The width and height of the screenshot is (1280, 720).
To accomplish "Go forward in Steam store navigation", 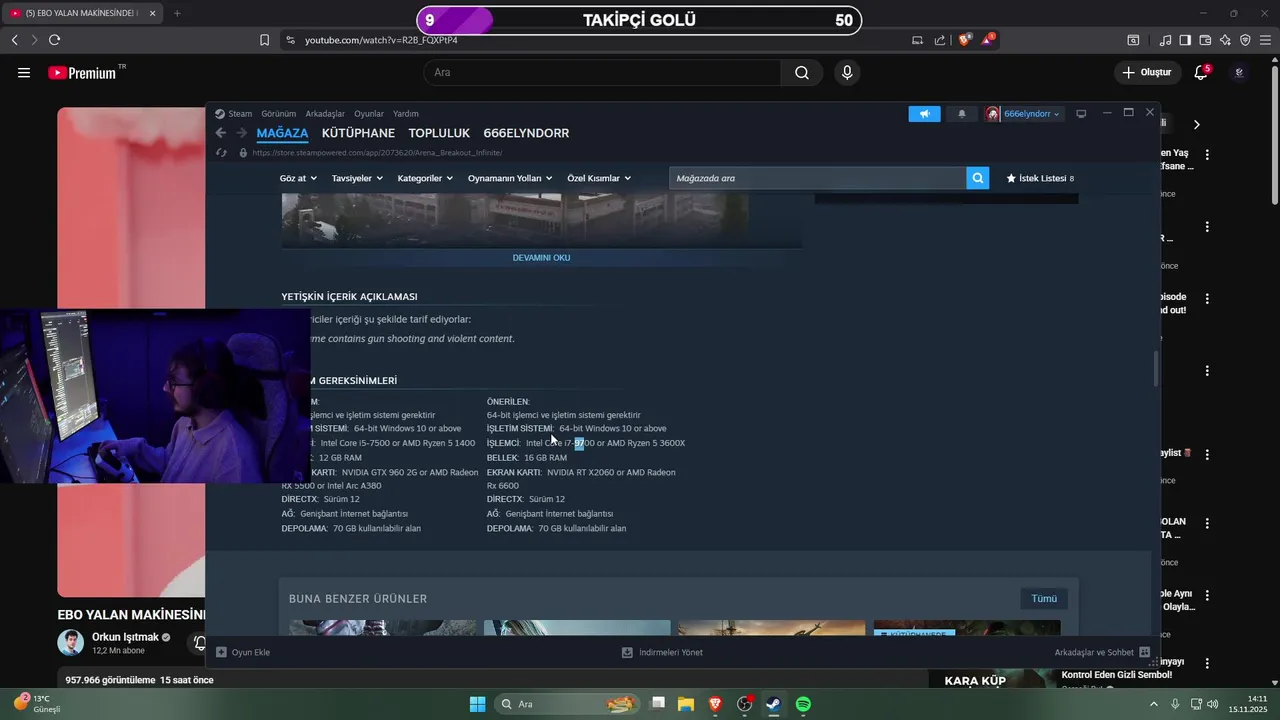I will 241,133.
